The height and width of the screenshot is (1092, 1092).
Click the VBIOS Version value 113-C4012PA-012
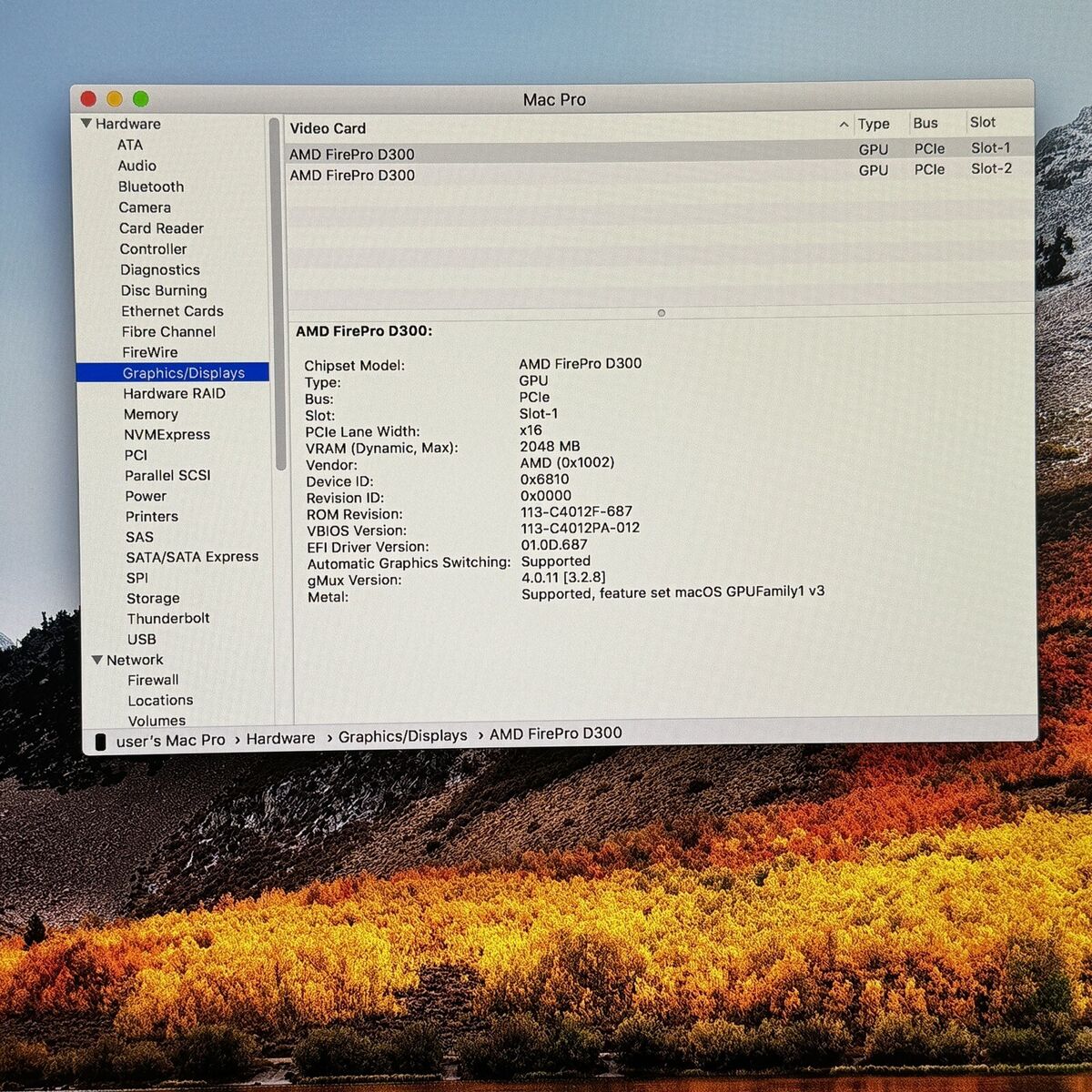tap(581, 528)
